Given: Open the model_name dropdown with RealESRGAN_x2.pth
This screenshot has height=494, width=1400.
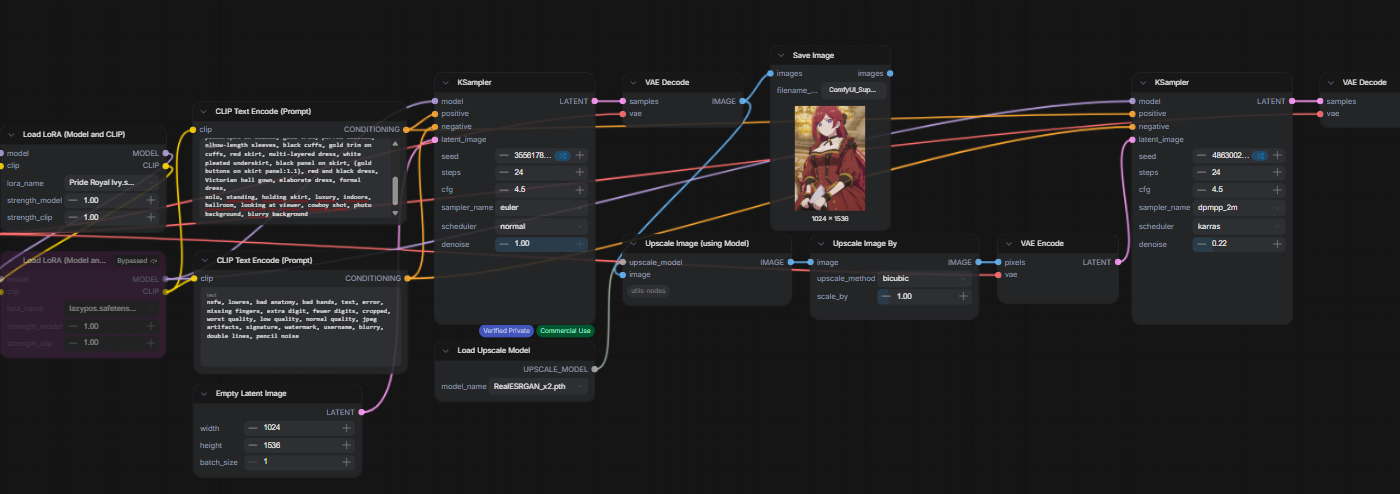Looking at the screenshot, I should coord(539,386).
